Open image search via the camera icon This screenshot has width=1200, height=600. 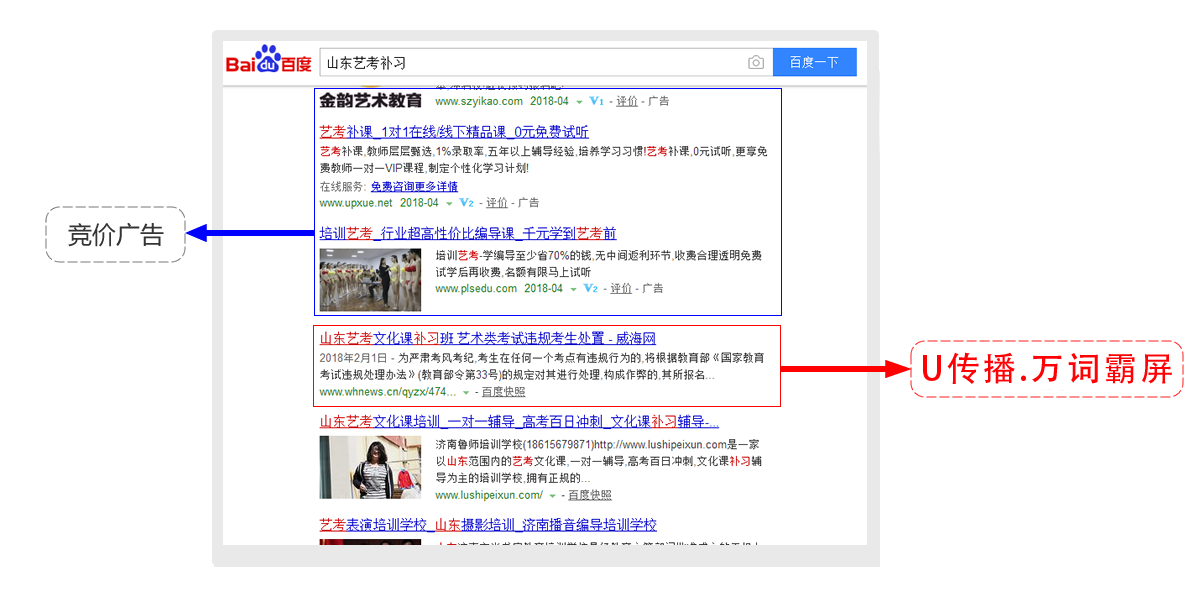[x=756, y=63]
